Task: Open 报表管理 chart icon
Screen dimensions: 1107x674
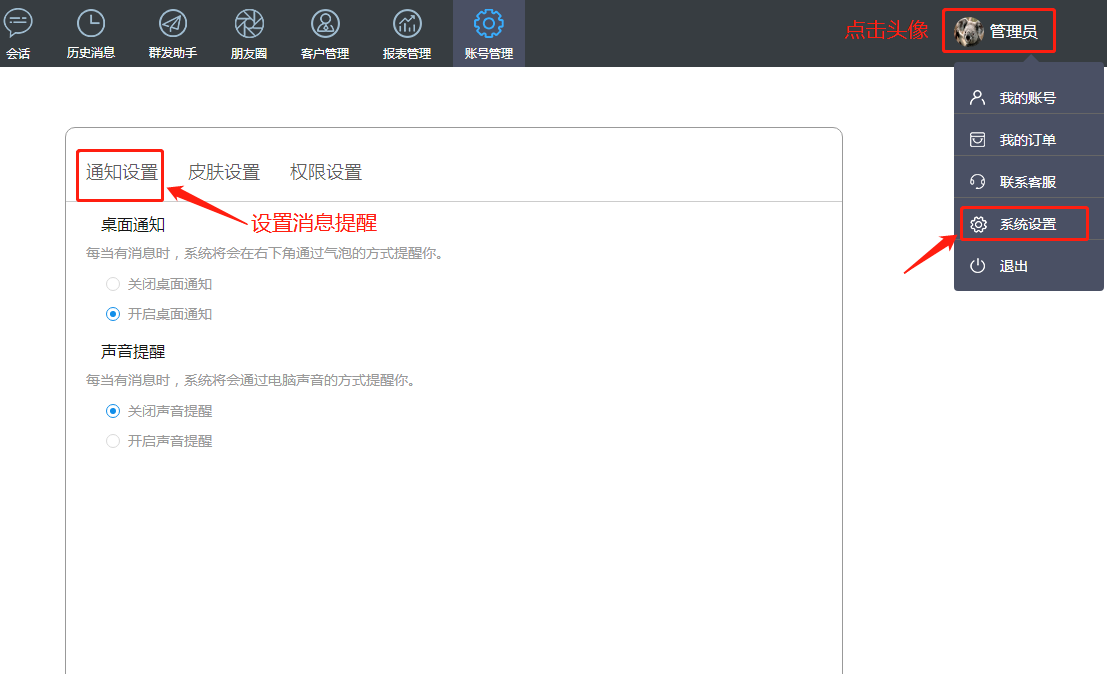Action: click(407, 24)
